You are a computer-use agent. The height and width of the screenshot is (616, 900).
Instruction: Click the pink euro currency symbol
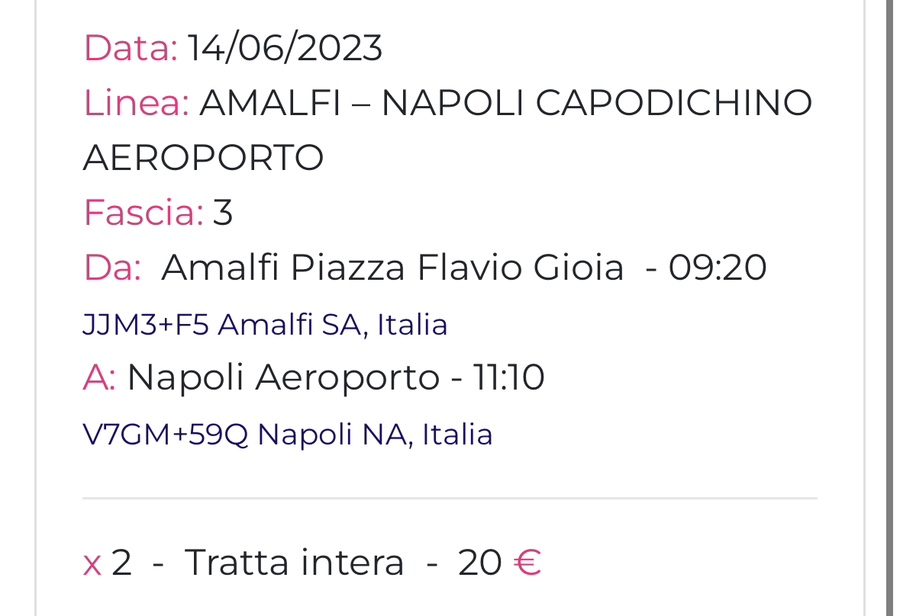coord(527,562)
